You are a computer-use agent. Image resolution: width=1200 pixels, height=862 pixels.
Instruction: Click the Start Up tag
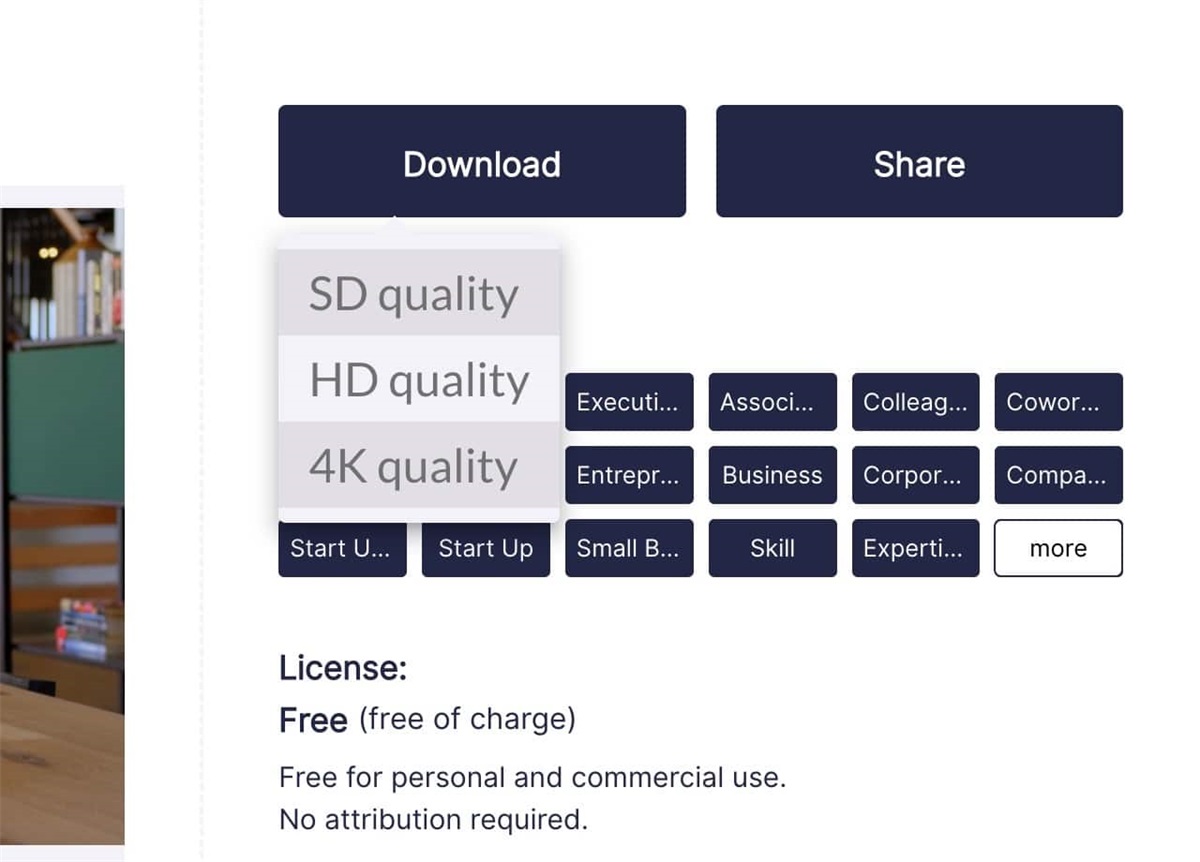pyautogui.click(x=486, y=549)
